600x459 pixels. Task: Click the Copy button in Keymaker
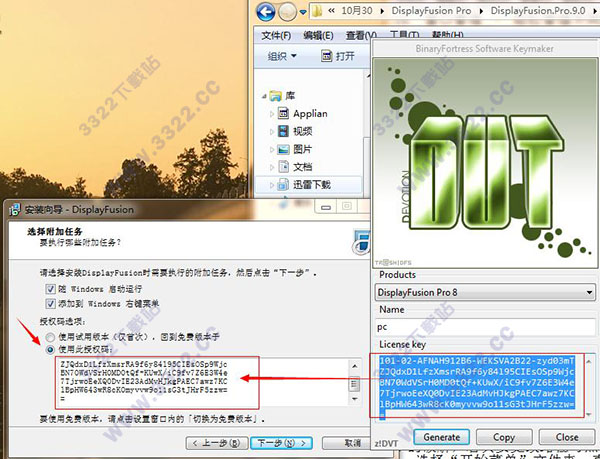[x=504, y=437]
